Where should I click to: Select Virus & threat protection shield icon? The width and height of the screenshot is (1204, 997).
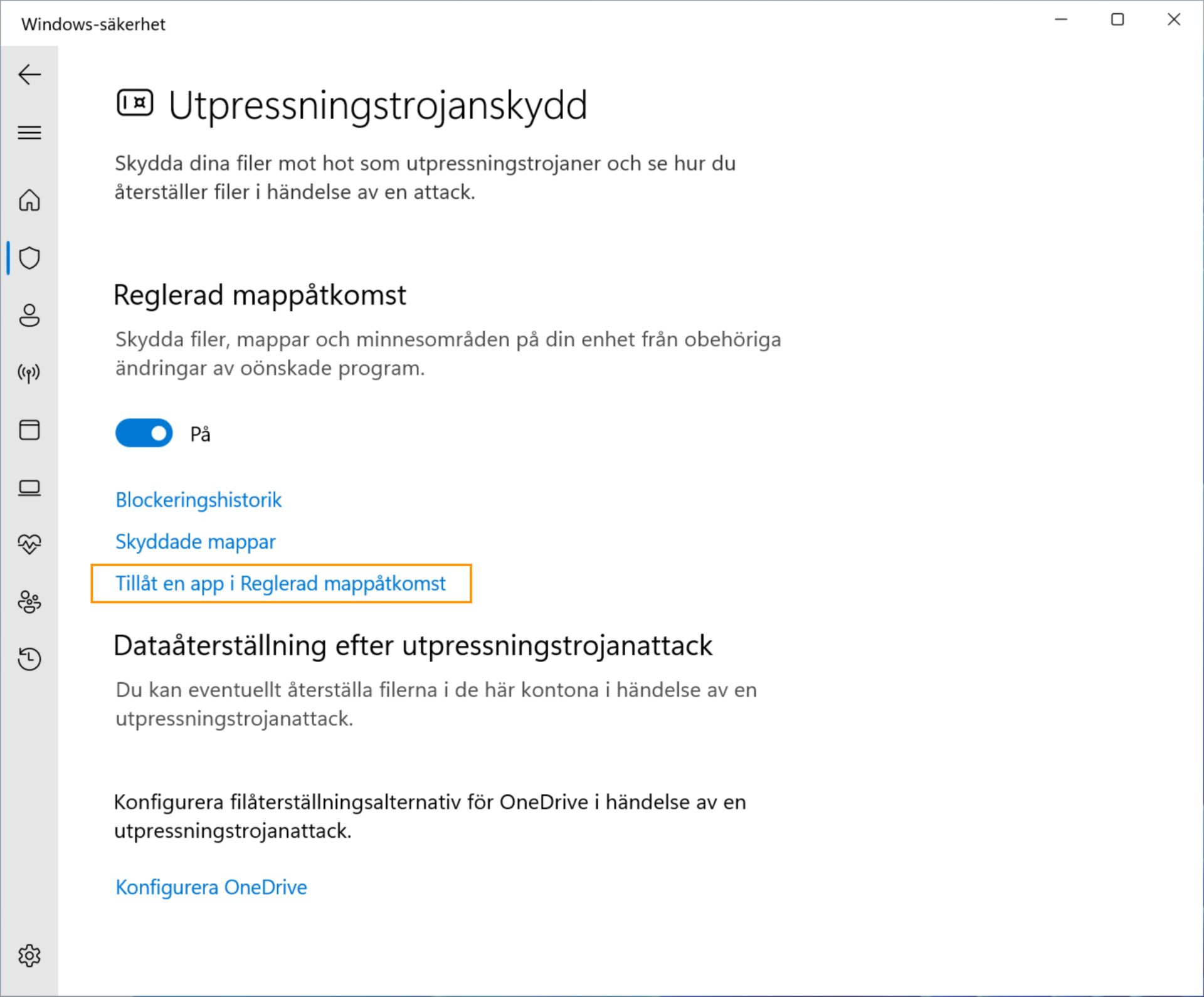coord(29,258)
